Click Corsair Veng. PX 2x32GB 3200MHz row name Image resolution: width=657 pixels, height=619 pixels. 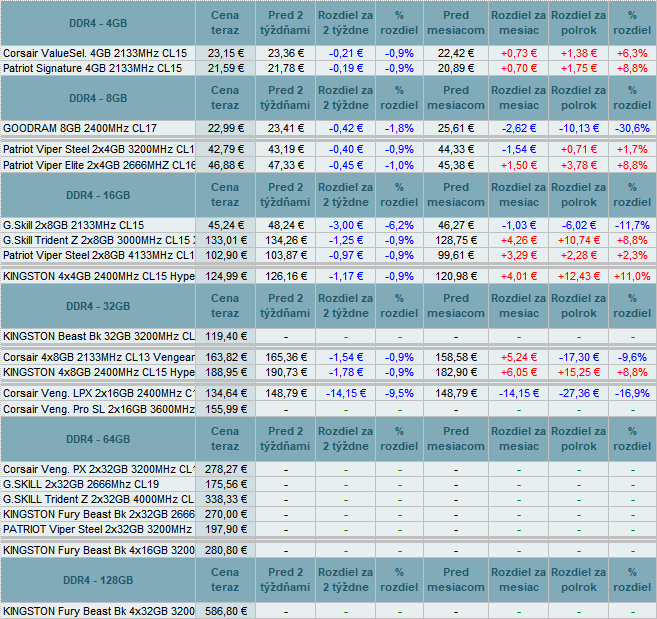click(98, 469)
